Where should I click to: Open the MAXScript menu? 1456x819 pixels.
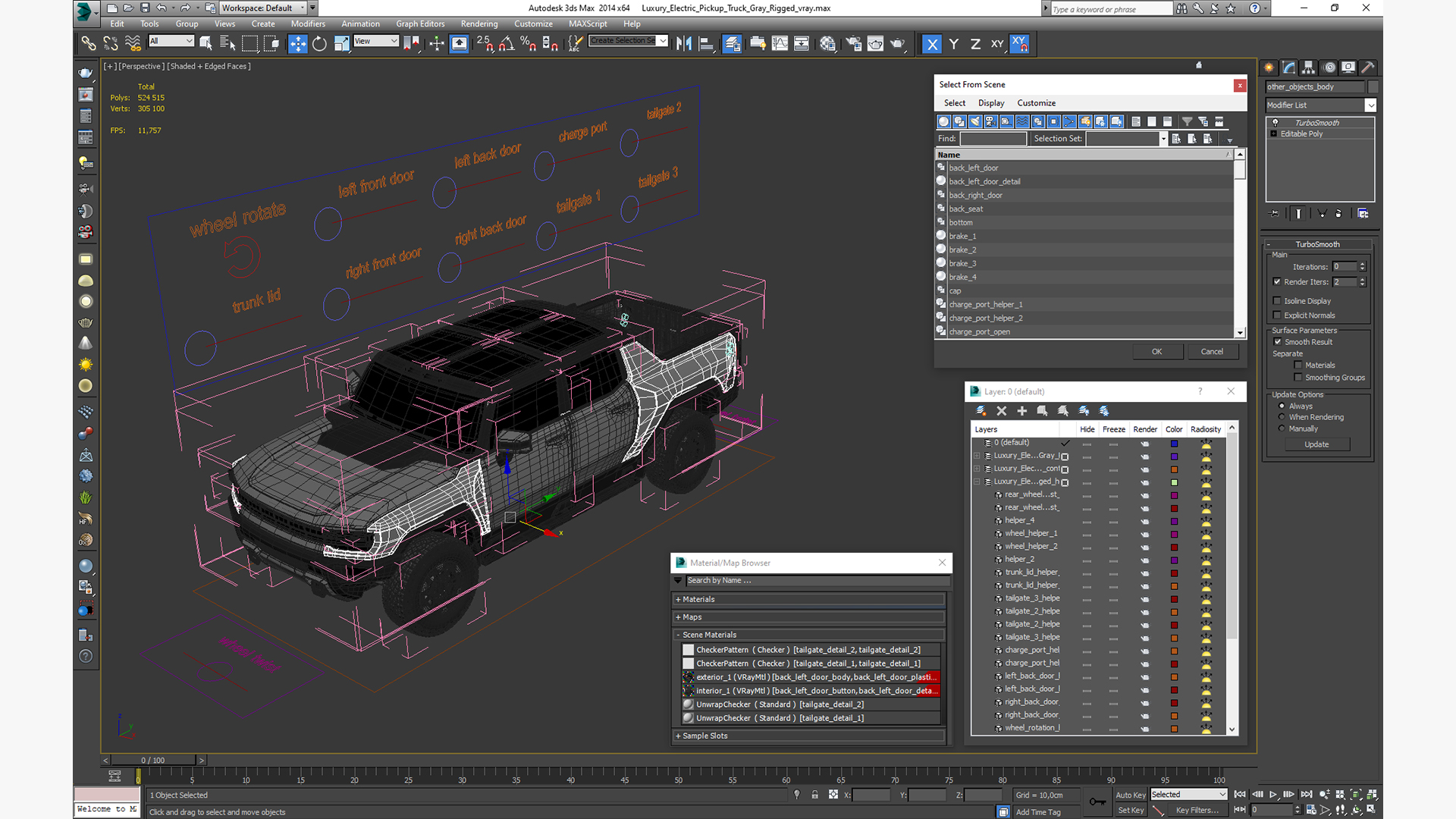pyautogui.click(x=588, y=24)
